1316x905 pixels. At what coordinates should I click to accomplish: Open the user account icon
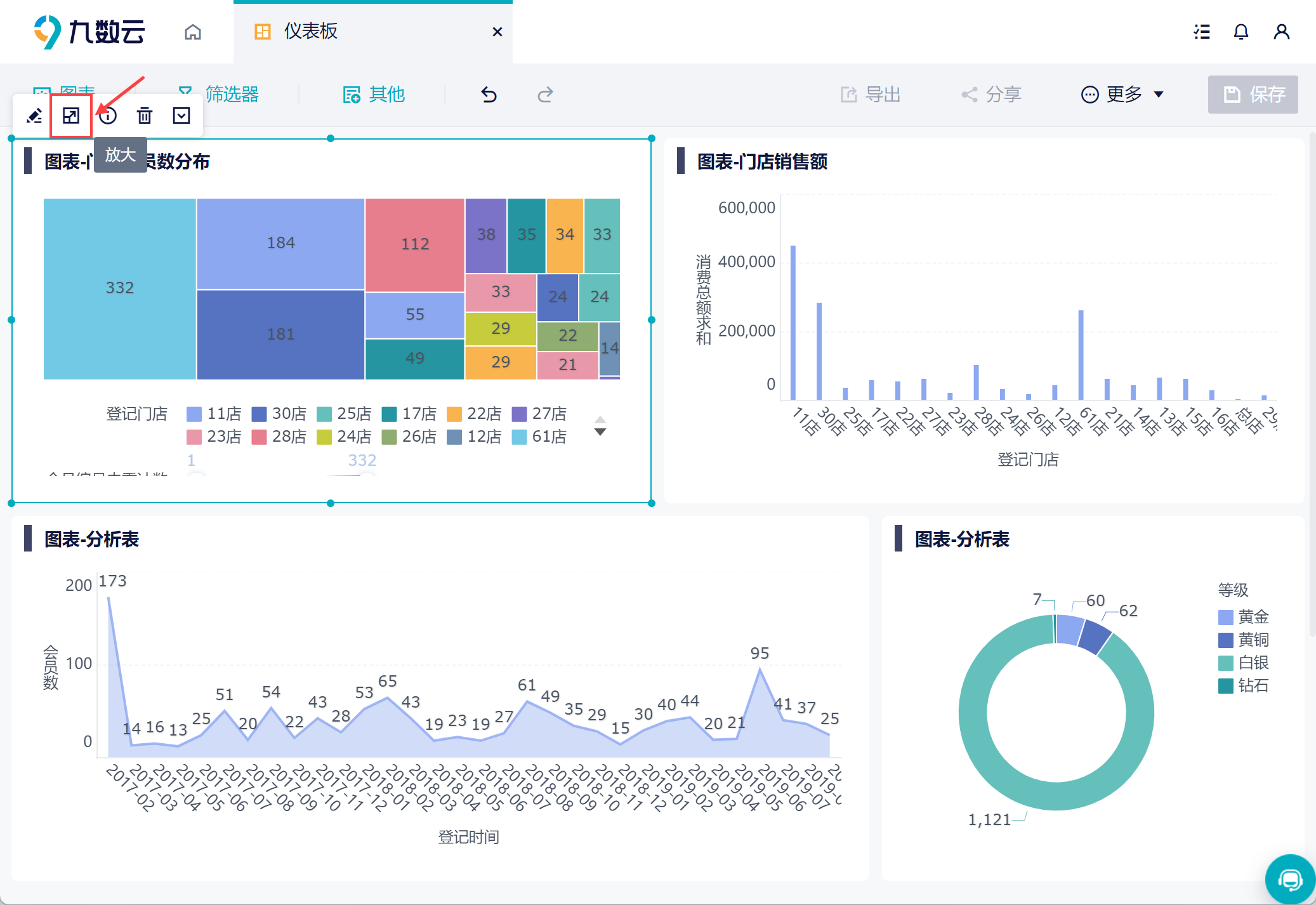click(x=1282, y=32)
